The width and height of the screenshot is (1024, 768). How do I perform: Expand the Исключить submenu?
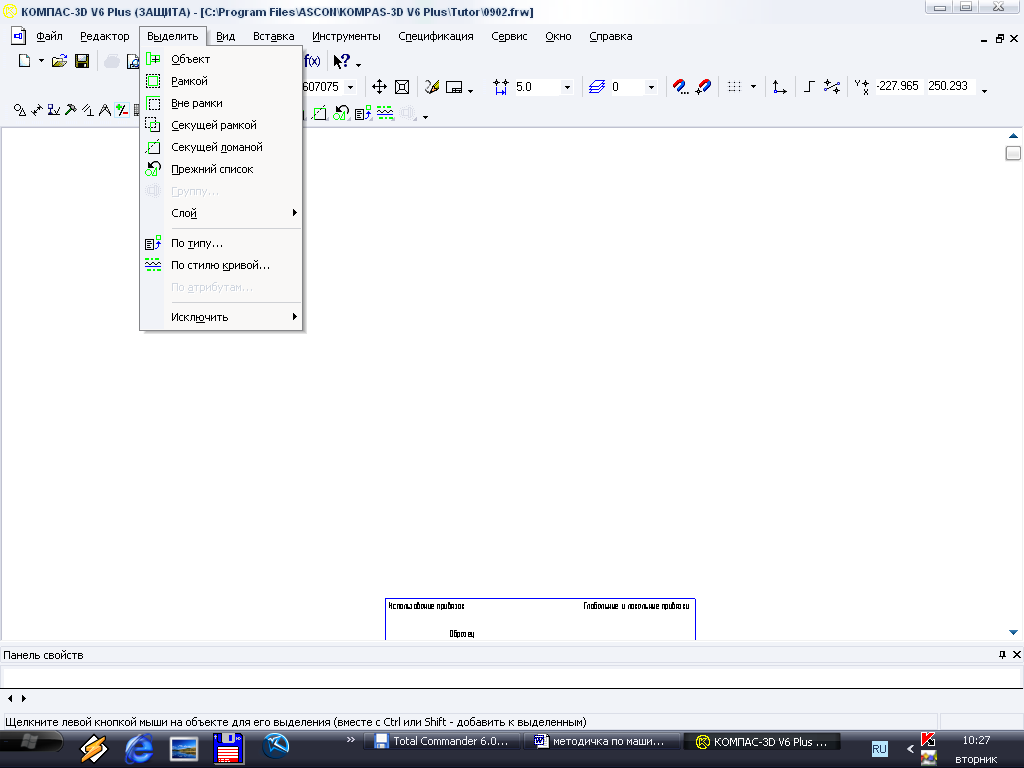point(221,317)
